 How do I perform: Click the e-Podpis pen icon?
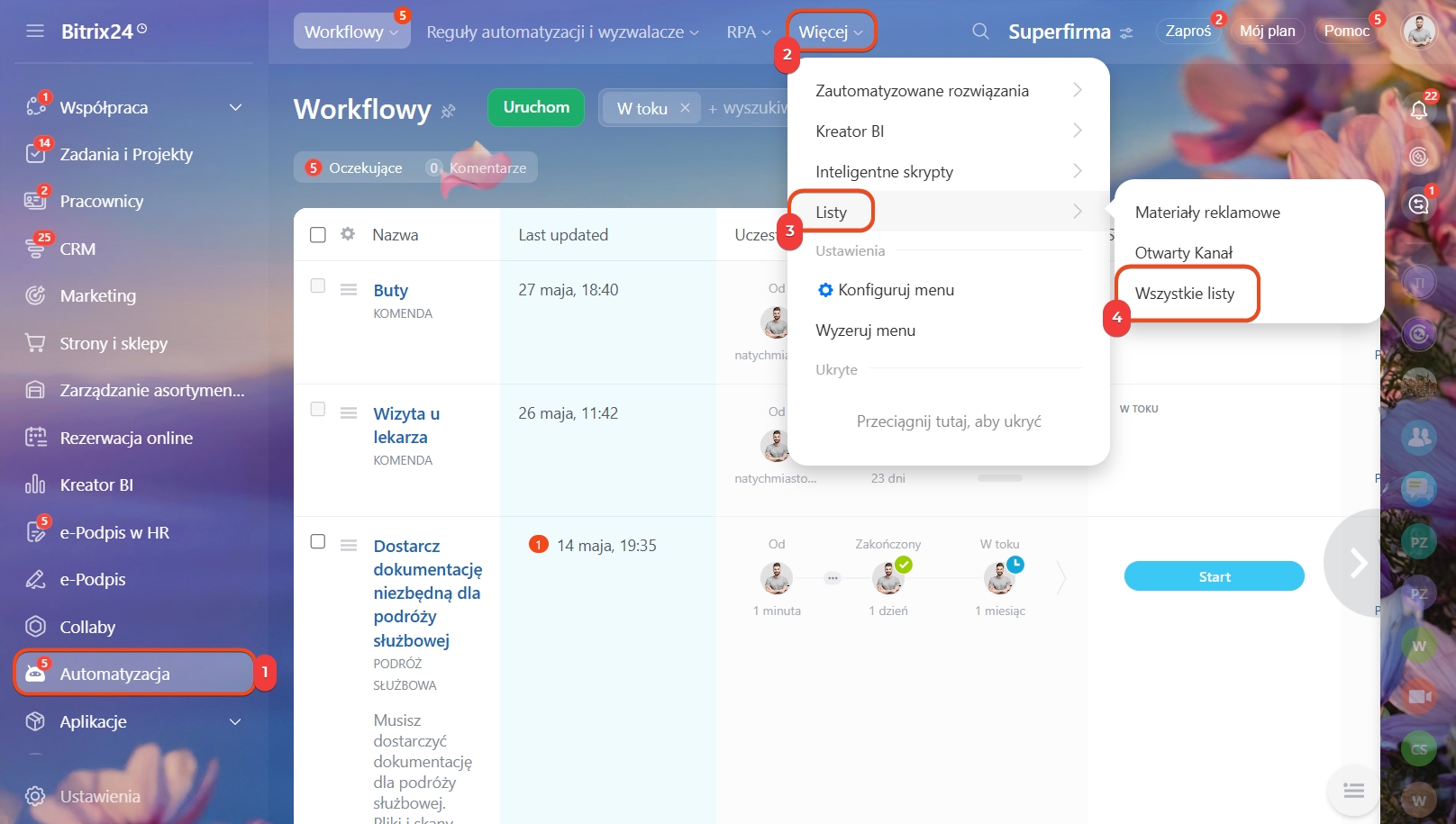pos(35,579)
